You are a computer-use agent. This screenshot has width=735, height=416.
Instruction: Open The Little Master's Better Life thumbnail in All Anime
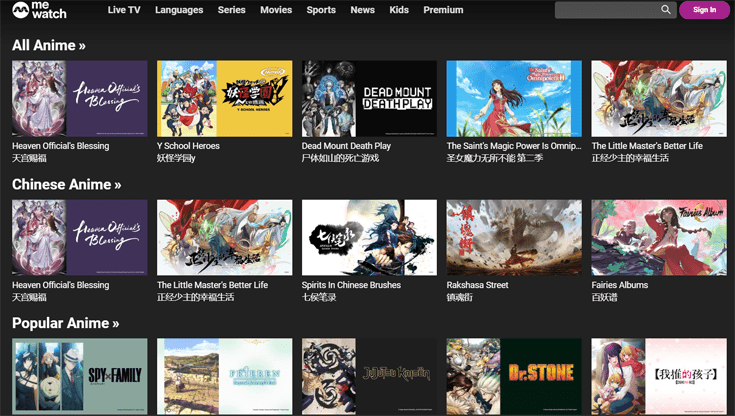pos(659,98)
